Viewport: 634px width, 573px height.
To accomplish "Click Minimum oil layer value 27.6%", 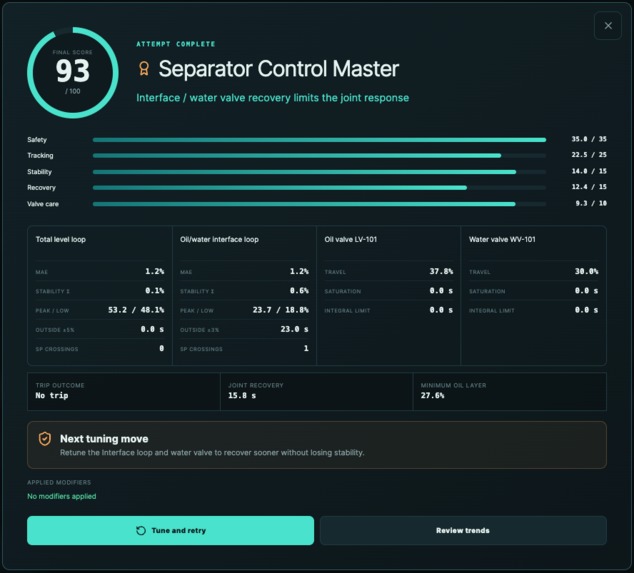I will pyautogui.click(x=432, y=395).
